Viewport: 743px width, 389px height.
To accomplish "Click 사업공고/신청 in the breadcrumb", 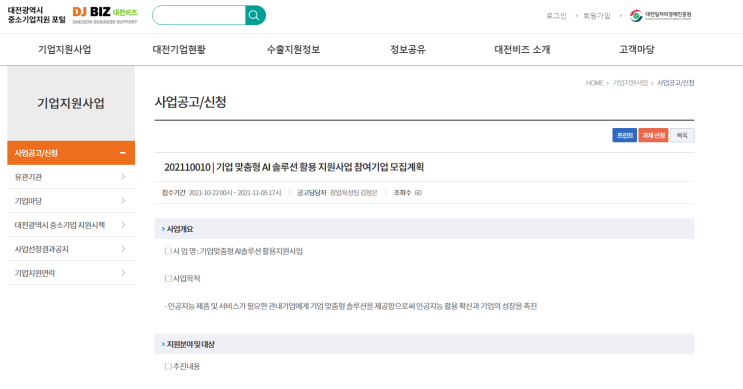I will coord(676,83).
